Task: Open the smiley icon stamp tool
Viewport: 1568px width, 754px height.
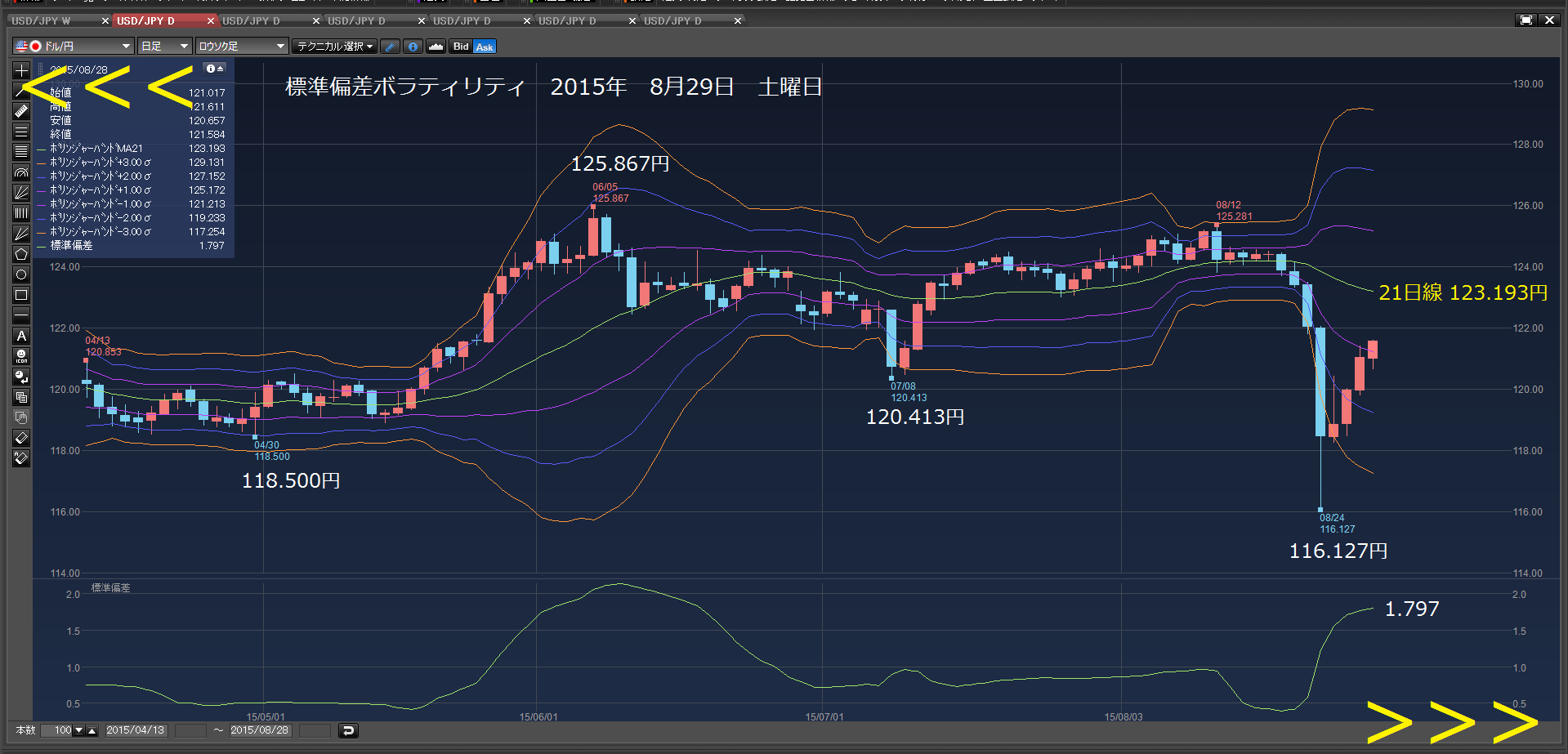Action: pos(21,356)
